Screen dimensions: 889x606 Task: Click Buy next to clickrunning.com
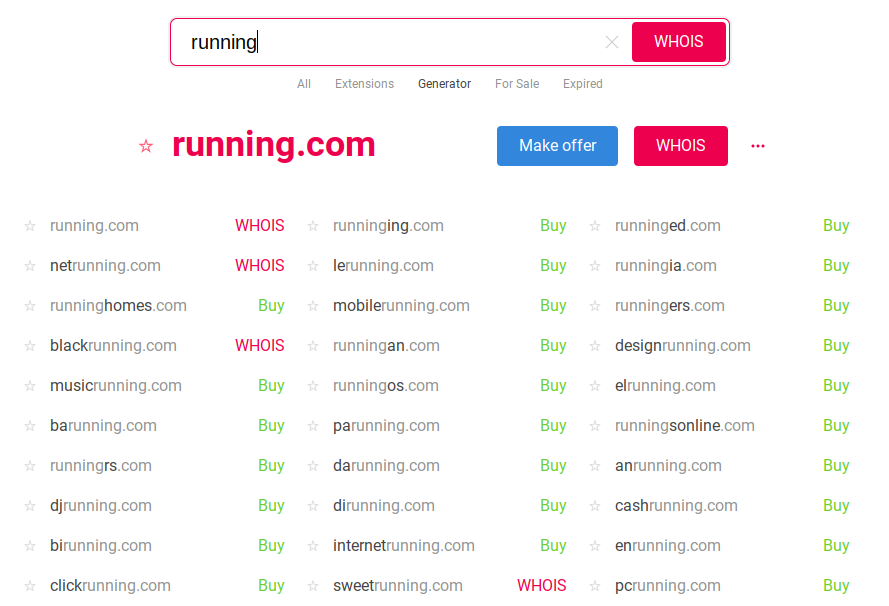(271, 585)
